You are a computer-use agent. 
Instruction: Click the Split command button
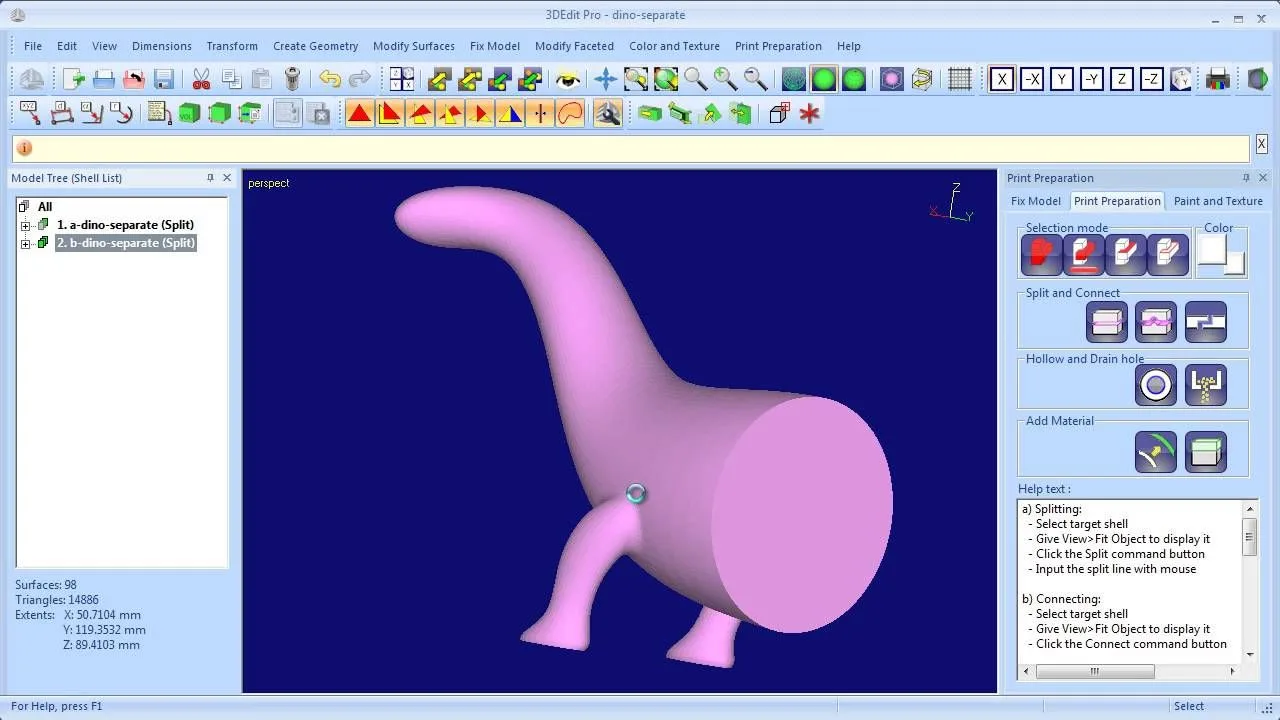(x=1107, y=322)
